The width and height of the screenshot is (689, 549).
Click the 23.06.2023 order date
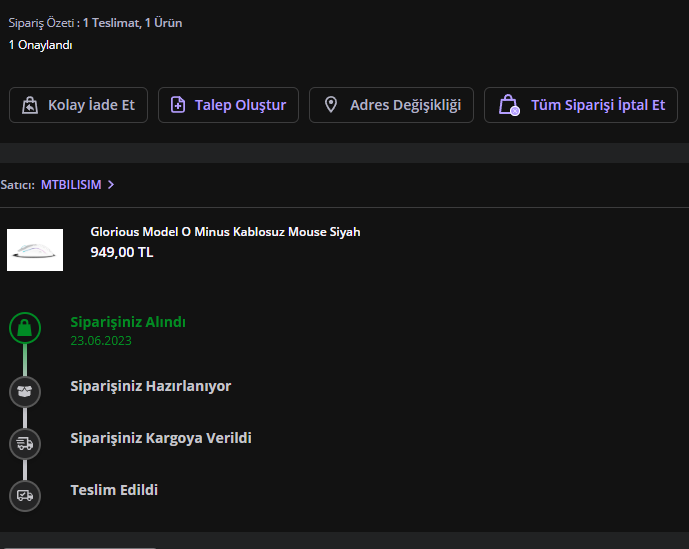[x=101, y=341]
